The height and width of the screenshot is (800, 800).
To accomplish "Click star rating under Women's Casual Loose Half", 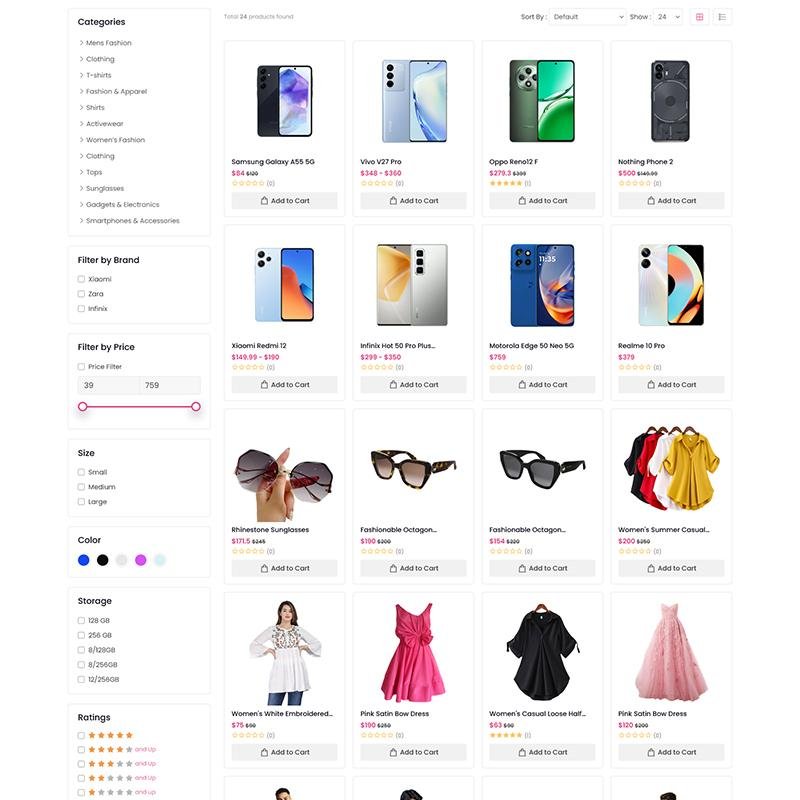I will point(506,735).
